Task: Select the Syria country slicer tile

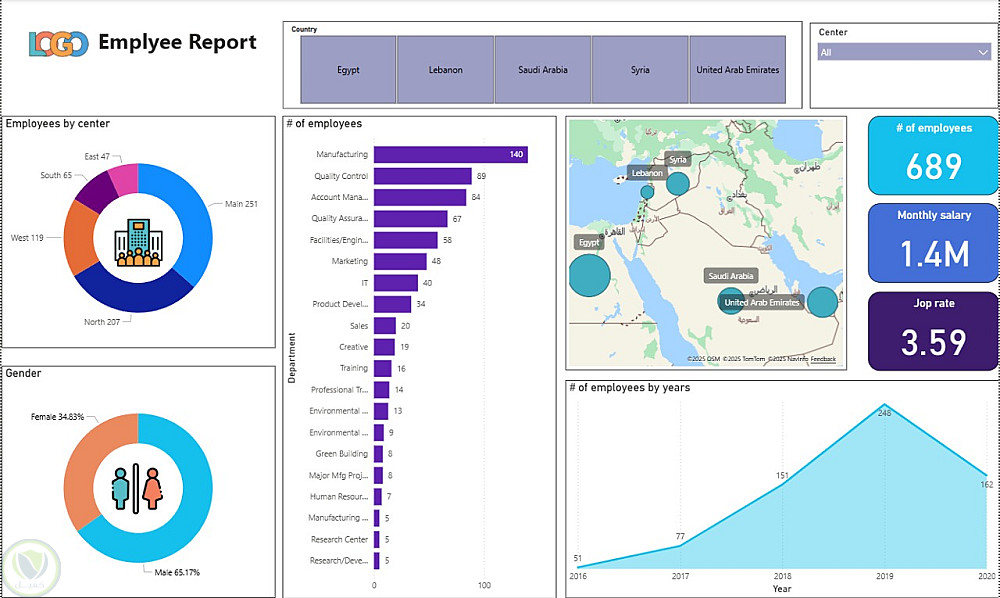Action: (x=640, y=69)
